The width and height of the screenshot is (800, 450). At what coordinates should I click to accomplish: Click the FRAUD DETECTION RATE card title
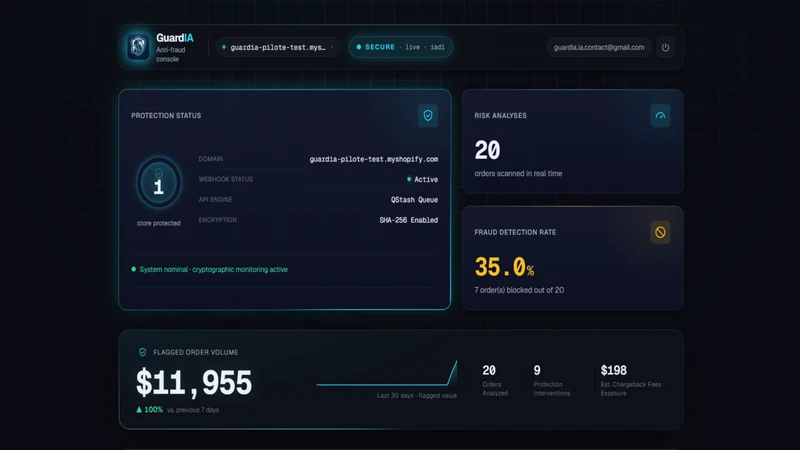515,232
